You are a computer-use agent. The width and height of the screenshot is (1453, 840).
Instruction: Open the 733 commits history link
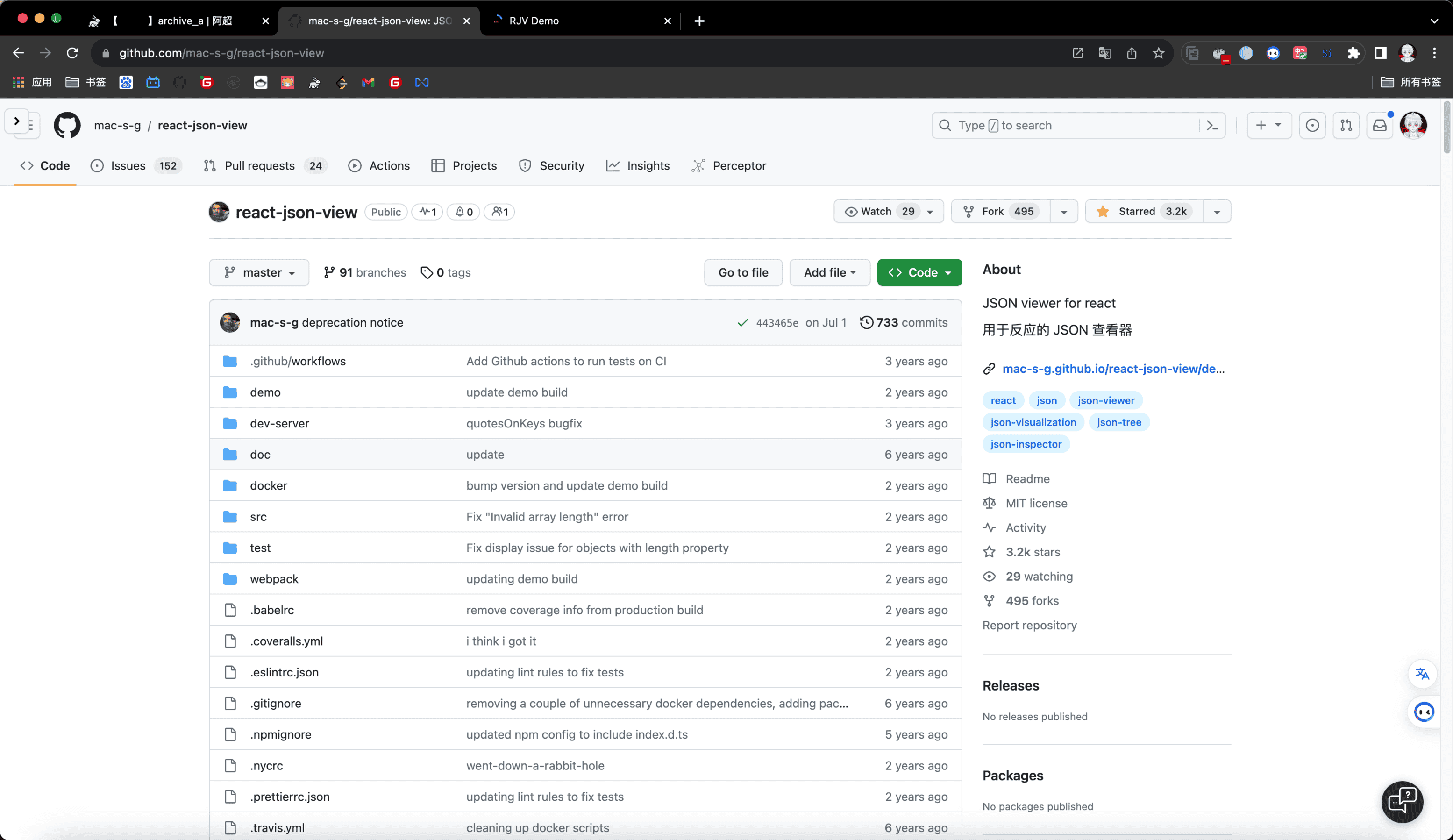(x=904, y=322)
